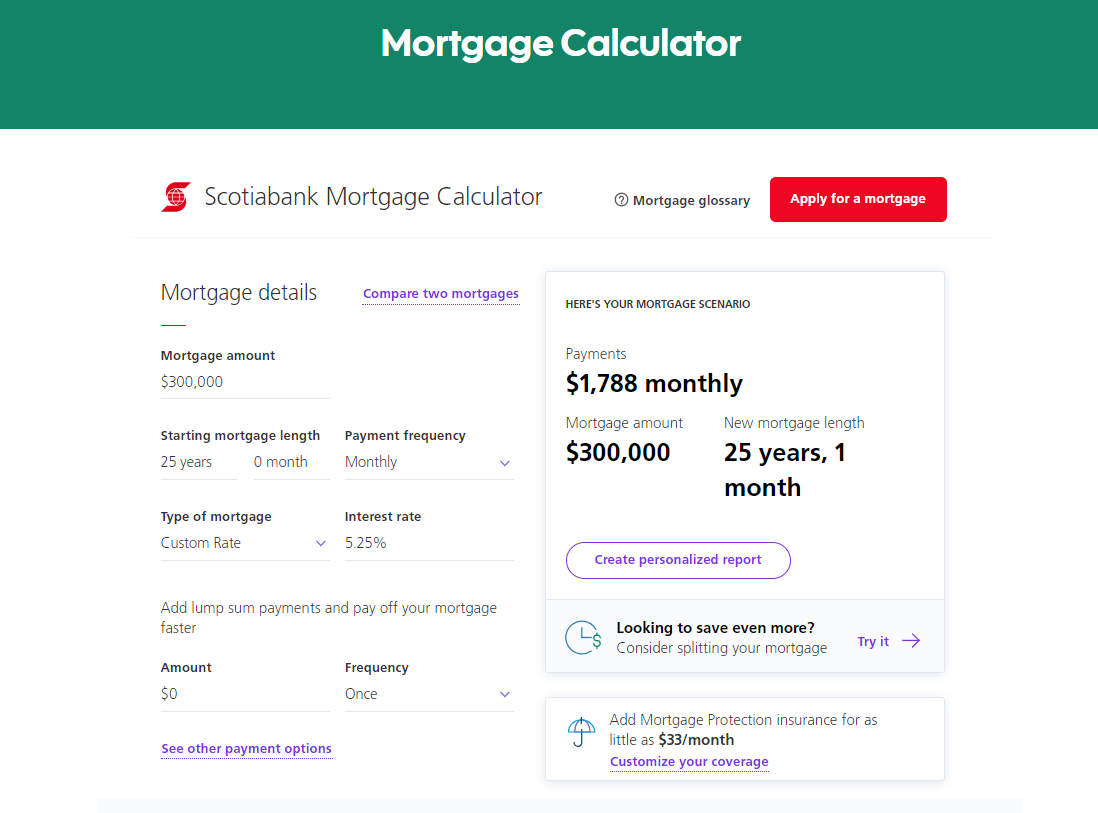Click the 0 month length field
This screenshot has width=1098, height=813.
tap(291, 462)
